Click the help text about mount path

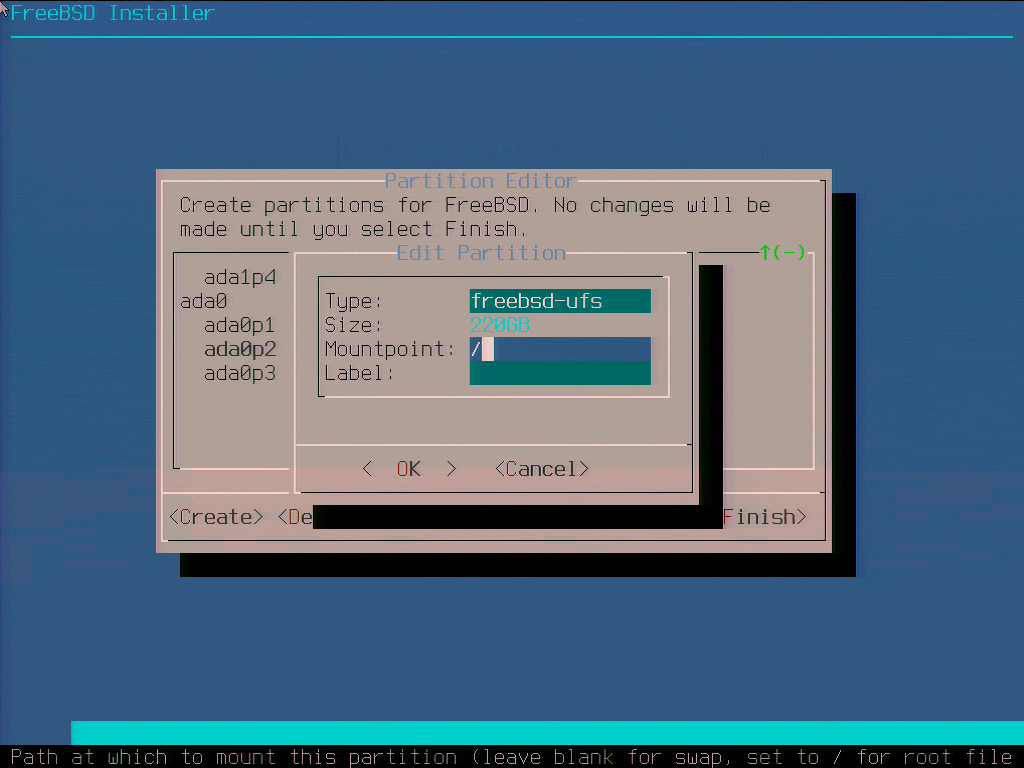[x=512, y=757]
